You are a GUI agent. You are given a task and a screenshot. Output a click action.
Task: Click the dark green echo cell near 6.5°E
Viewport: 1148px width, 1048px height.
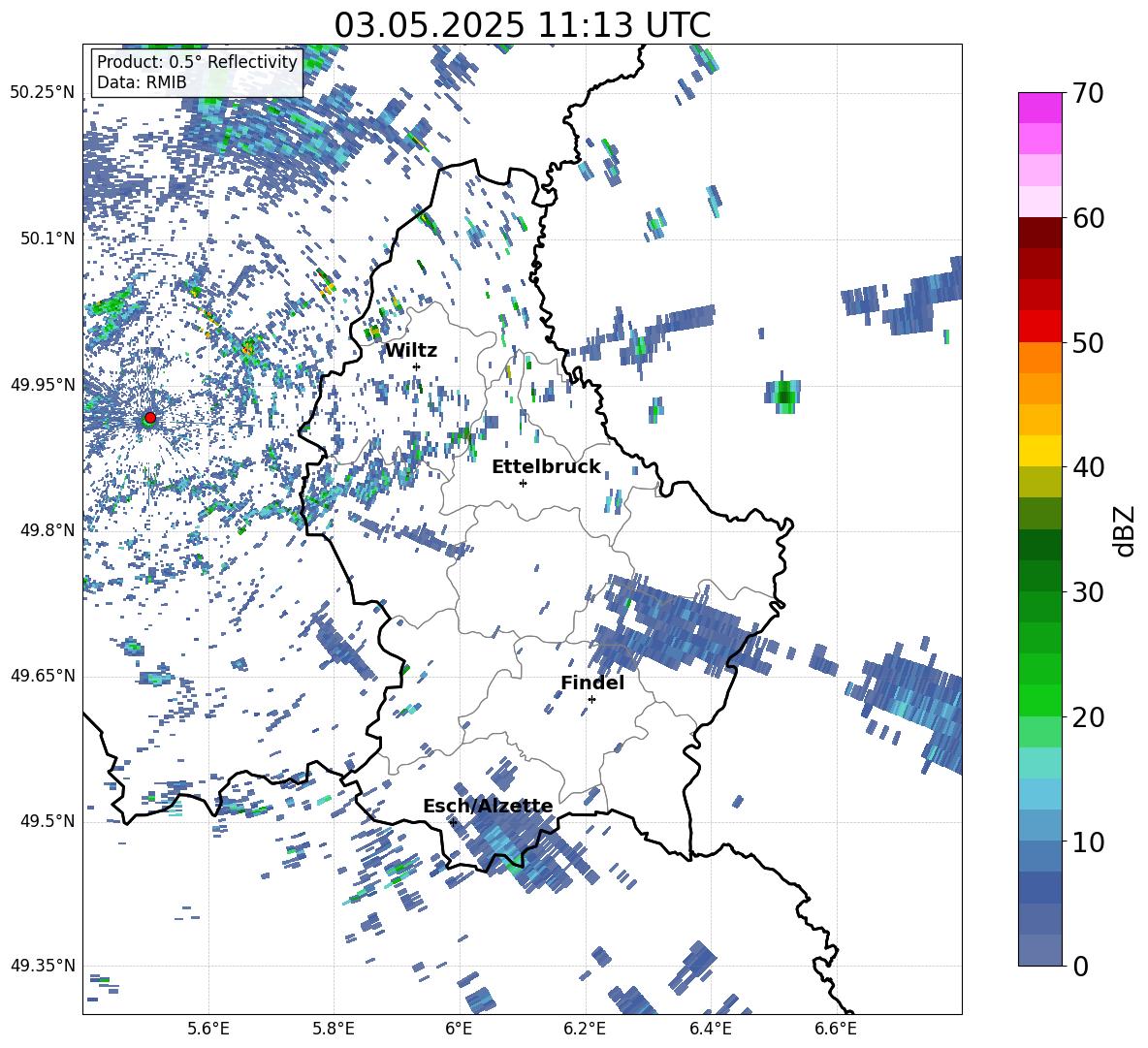784,397
